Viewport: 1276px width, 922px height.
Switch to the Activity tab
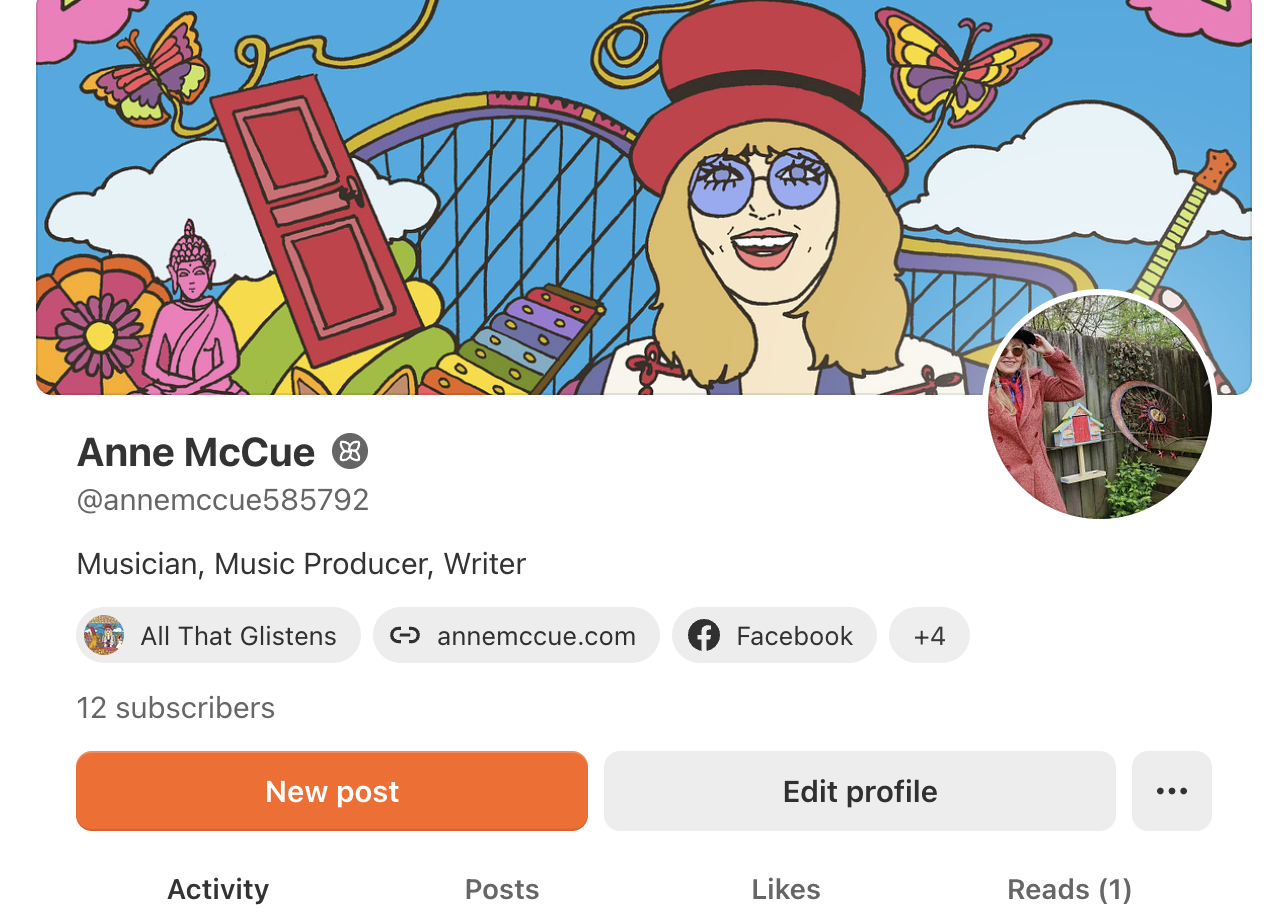pos(218,889)
